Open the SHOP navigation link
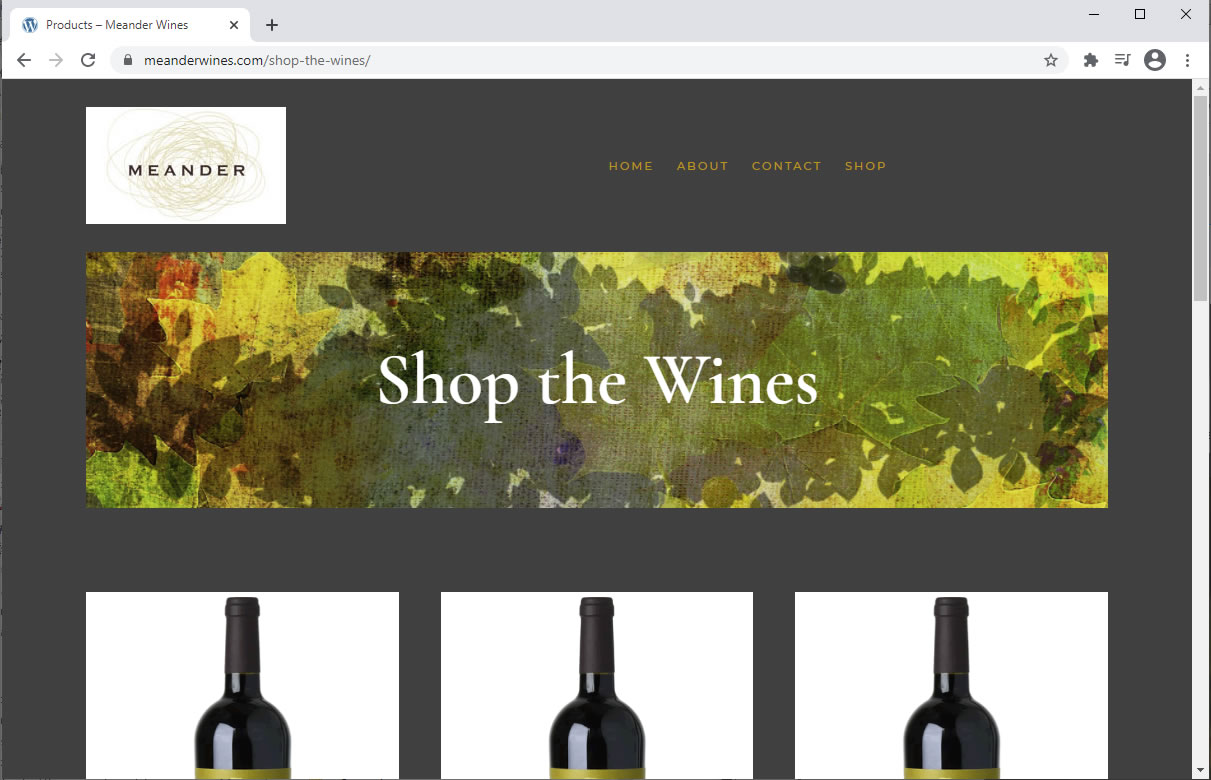The width and height of the screenshot is (1211, 780). point(866,166)
